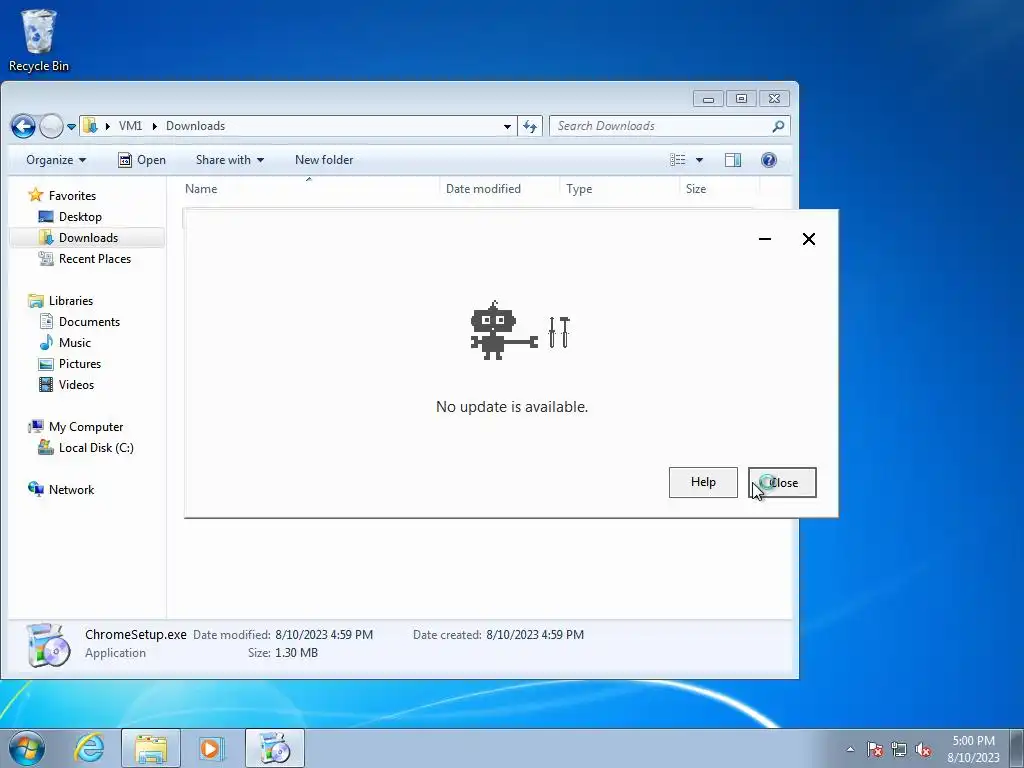Open Windows Media Player from taskbar
The height and width of the screenshot is (768, 1024).
pos(211,748)
